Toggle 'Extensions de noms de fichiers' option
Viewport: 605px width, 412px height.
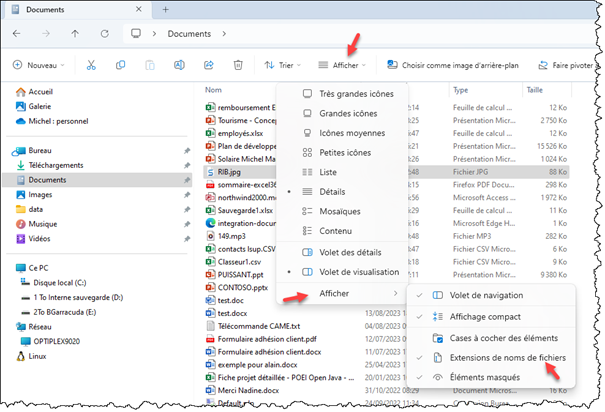507,357
